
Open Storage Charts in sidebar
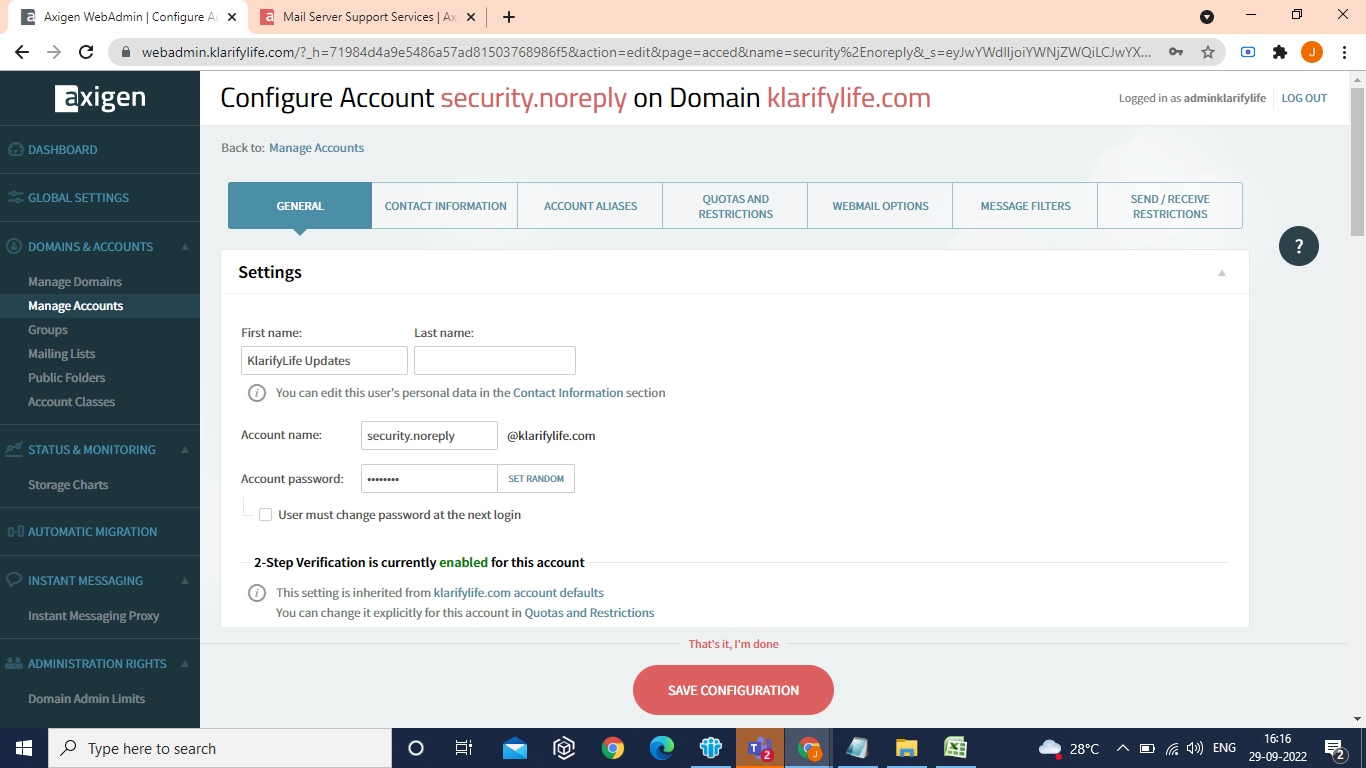click(x=68, y=485)
